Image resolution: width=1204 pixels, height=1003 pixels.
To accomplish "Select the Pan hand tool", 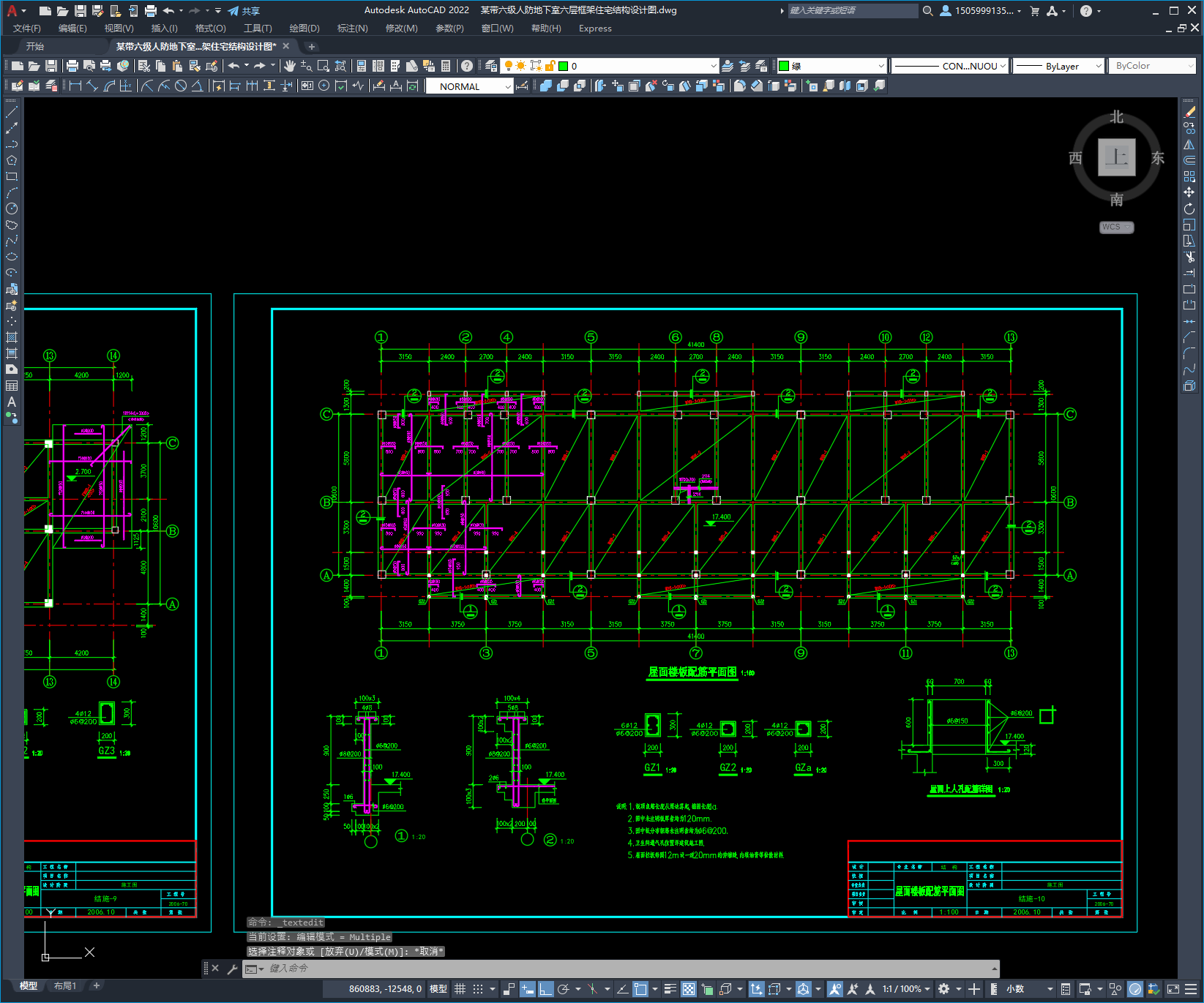I will [290, 66].
